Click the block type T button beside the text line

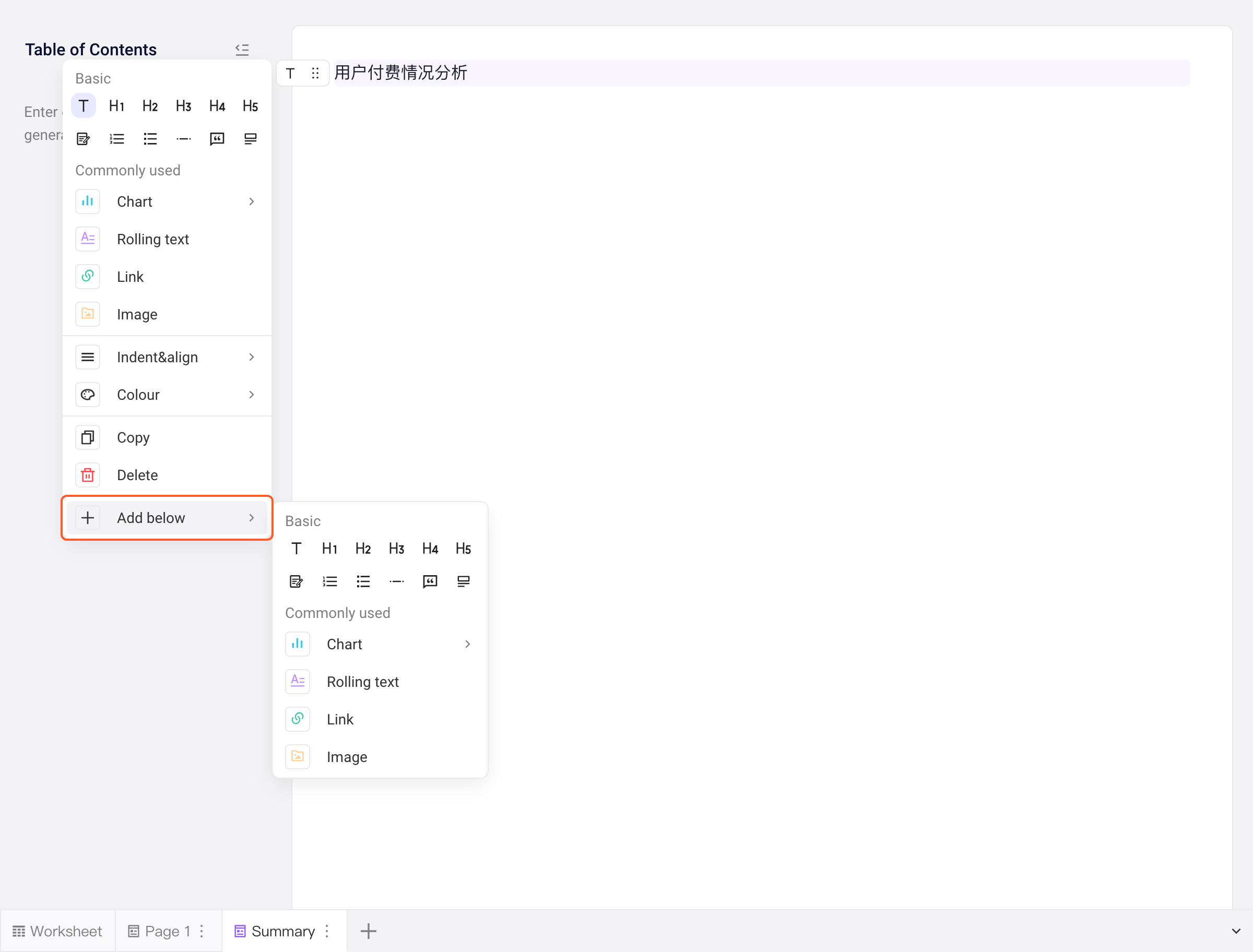tap(290, 73)
